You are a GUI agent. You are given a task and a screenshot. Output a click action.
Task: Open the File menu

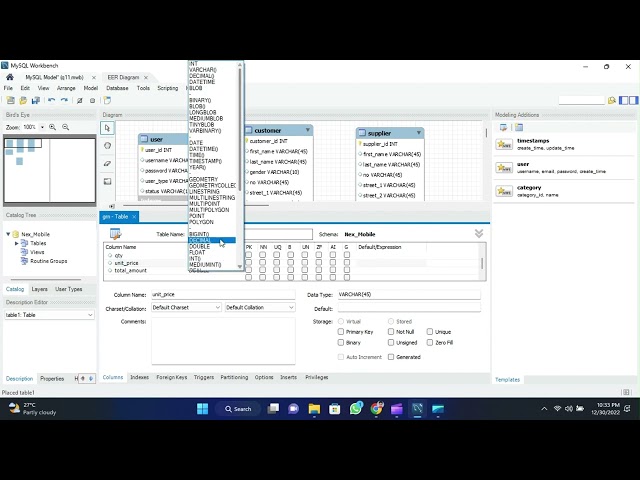tap(8, 88)
